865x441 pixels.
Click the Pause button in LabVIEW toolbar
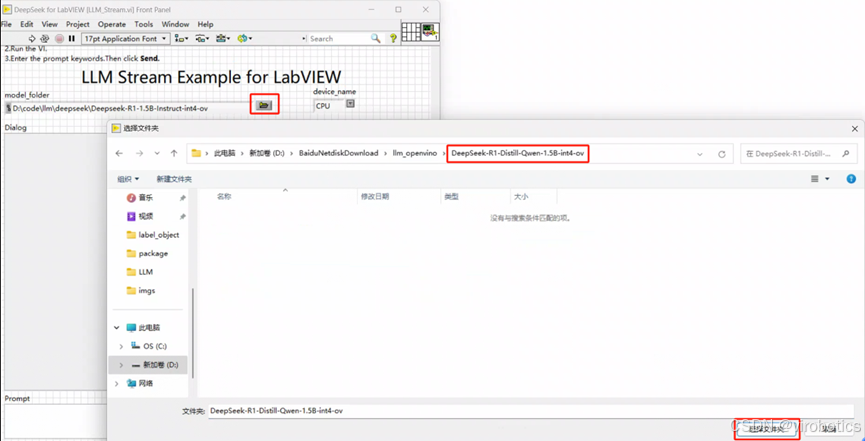pos(72,39)
